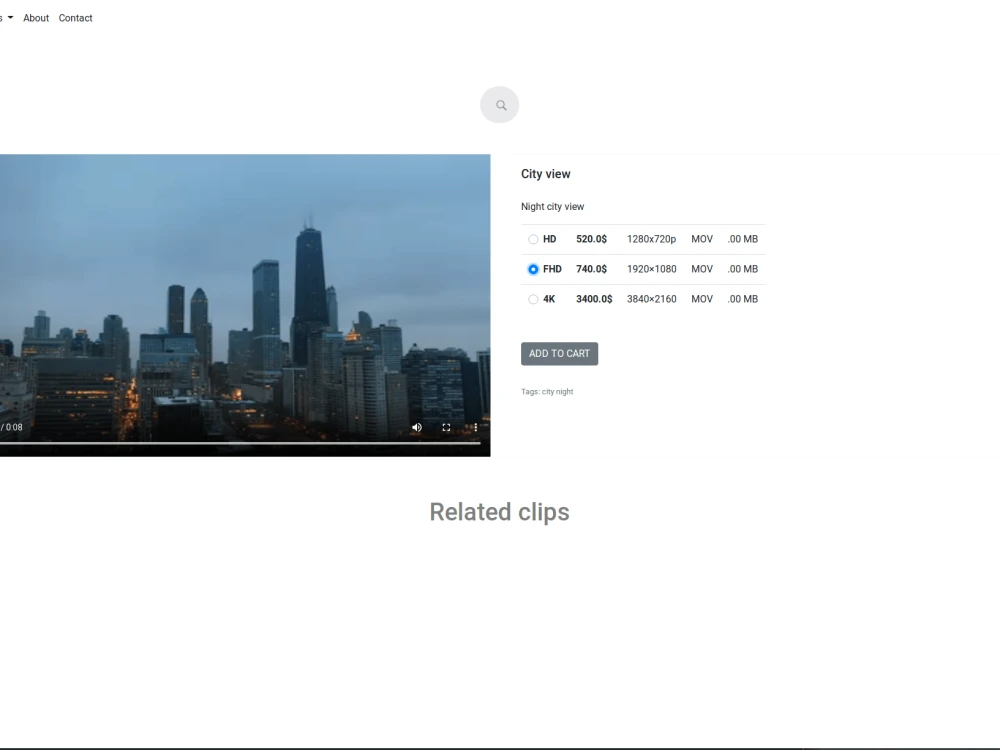Screen dimensions: 1000x750
Task: Open the video's three-dot more options menu
Action: pos(475,427)
